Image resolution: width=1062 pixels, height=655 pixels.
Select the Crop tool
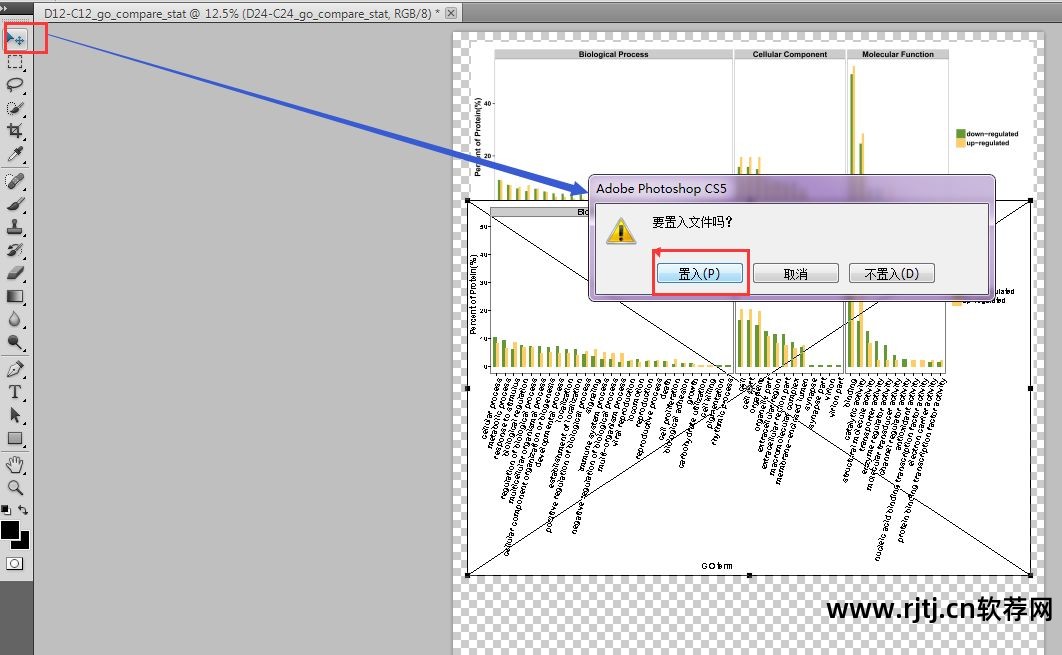point(15,131)
